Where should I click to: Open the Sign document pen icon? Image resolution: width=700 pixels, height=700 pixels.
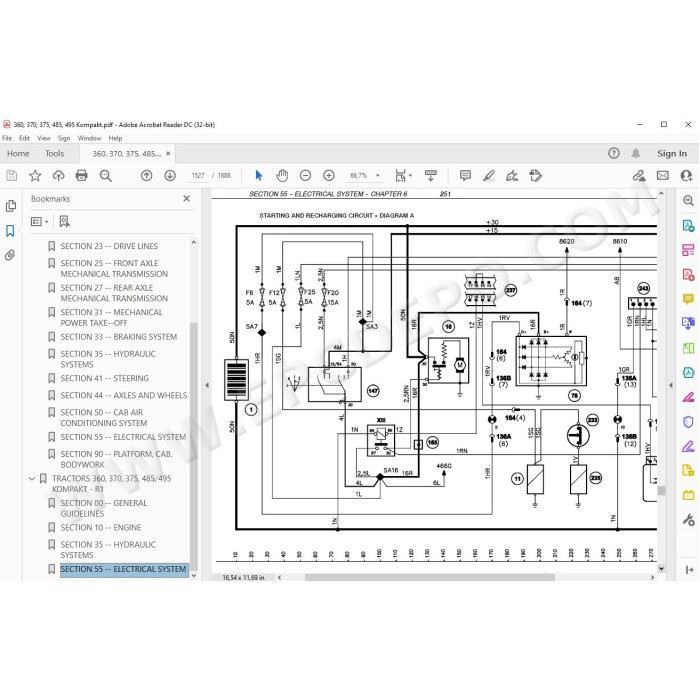coord(512,175)
